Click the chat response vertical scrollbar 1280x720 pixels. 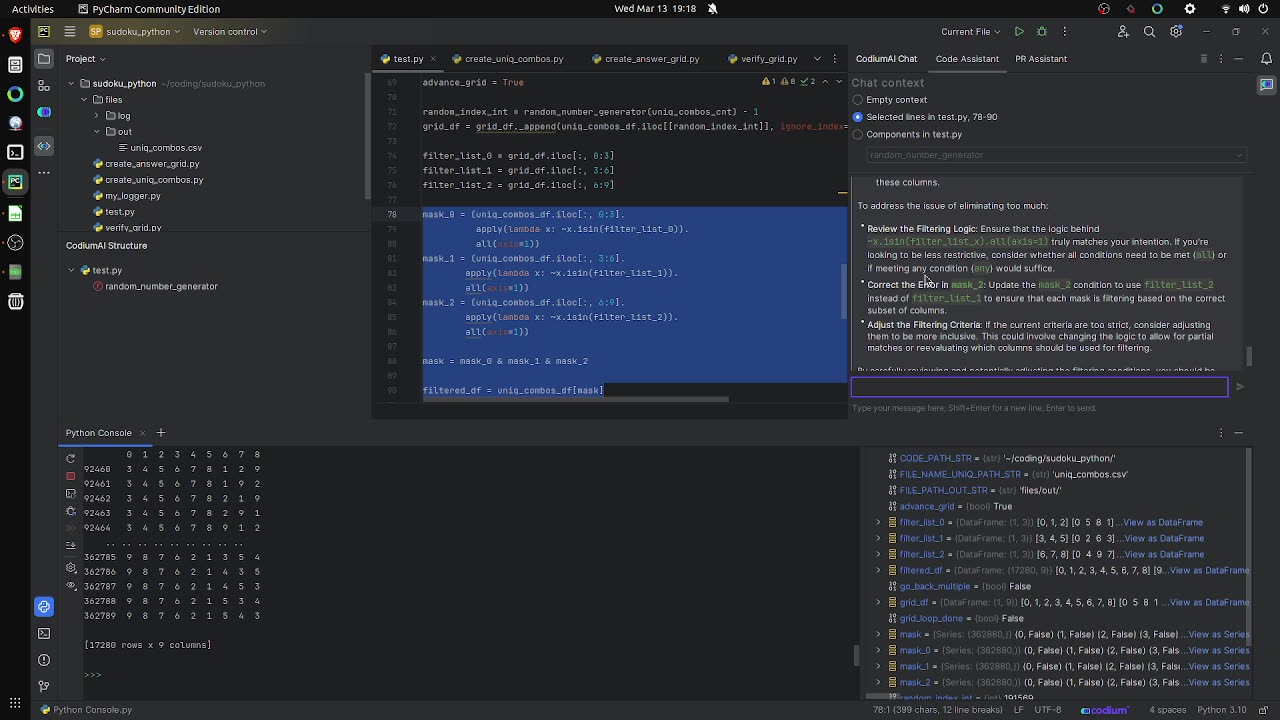[1248, 356]
